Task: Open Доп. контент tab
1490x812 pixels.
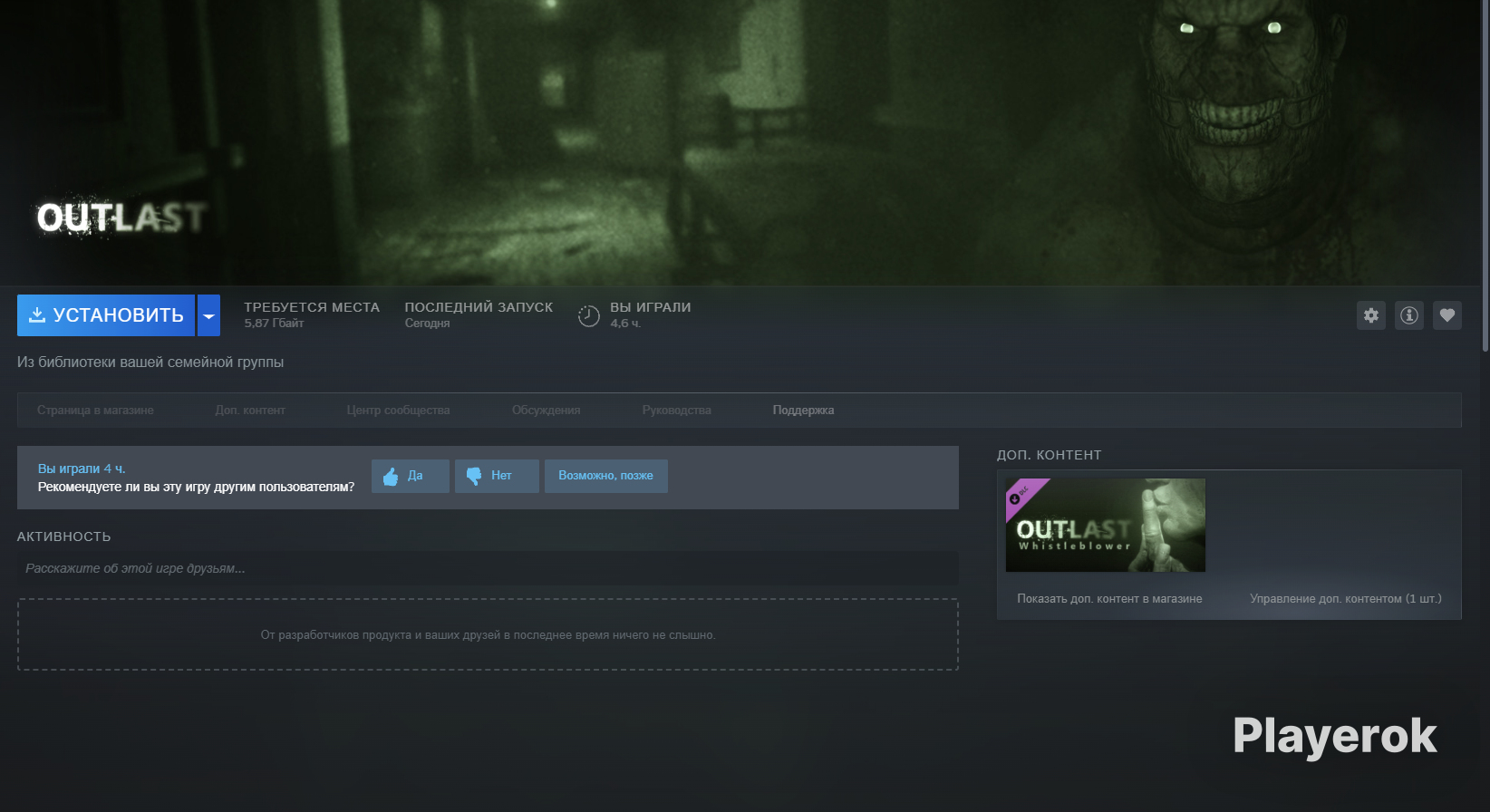Action: (250, 411)
